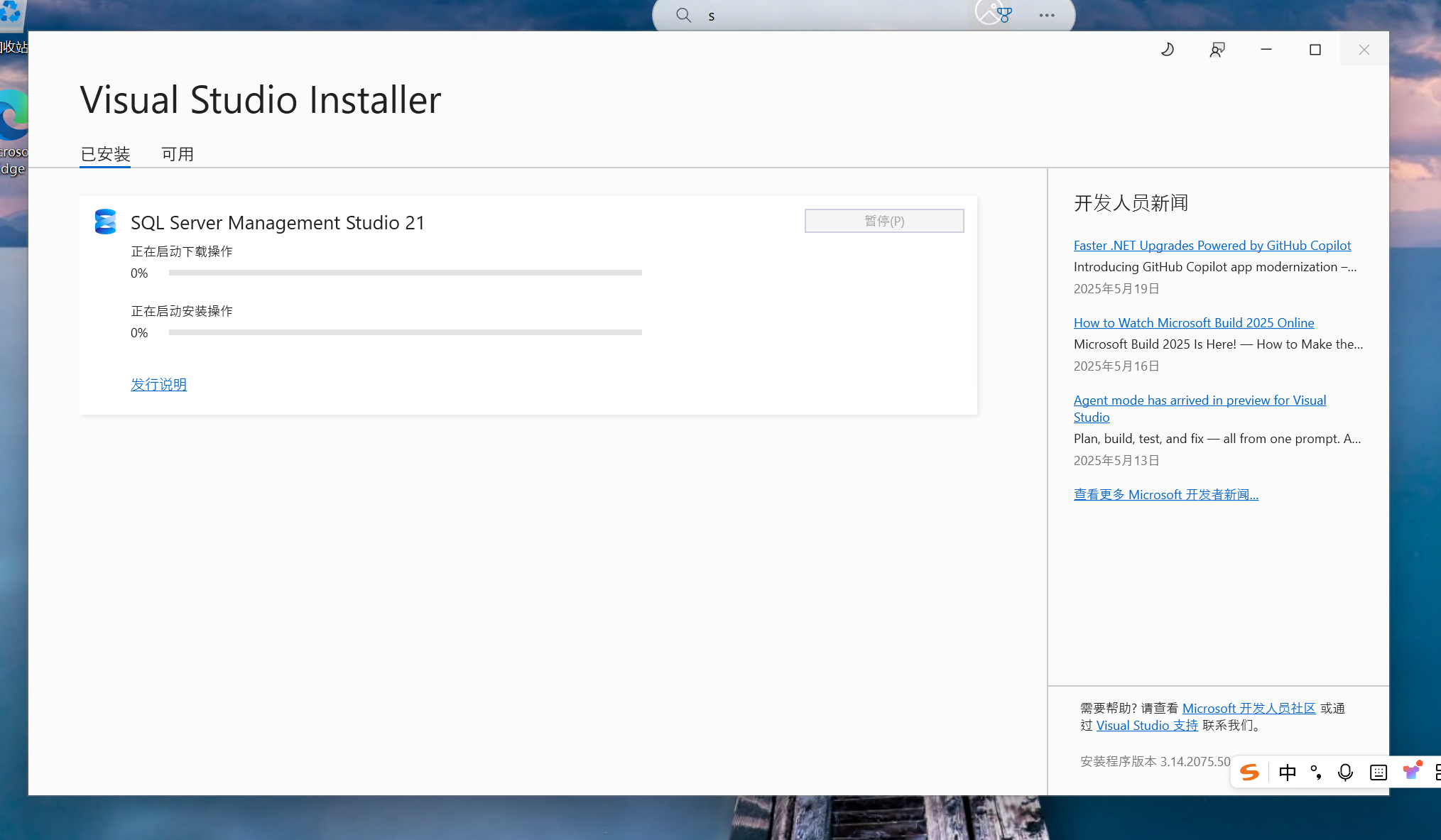The width and height of the screenshot is (1441, 840).
Task: Open How to Watch Microsoft Build link
Action: [x=1193, y=322]
